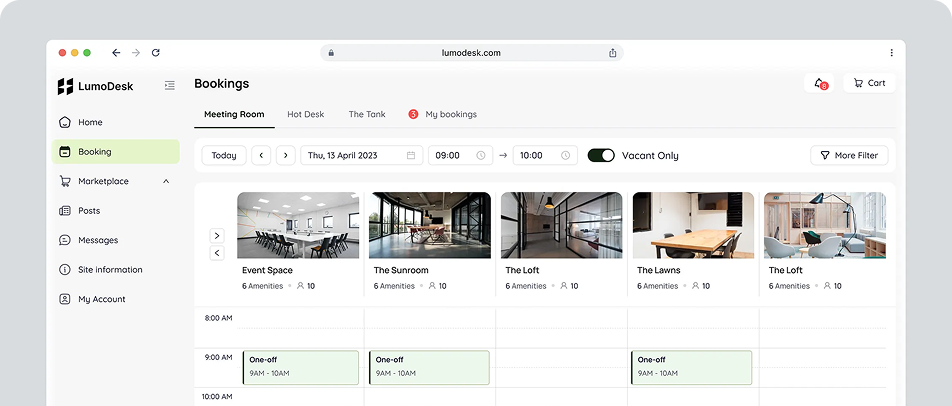
Task: Click the Today button
Action: point(224,155)
